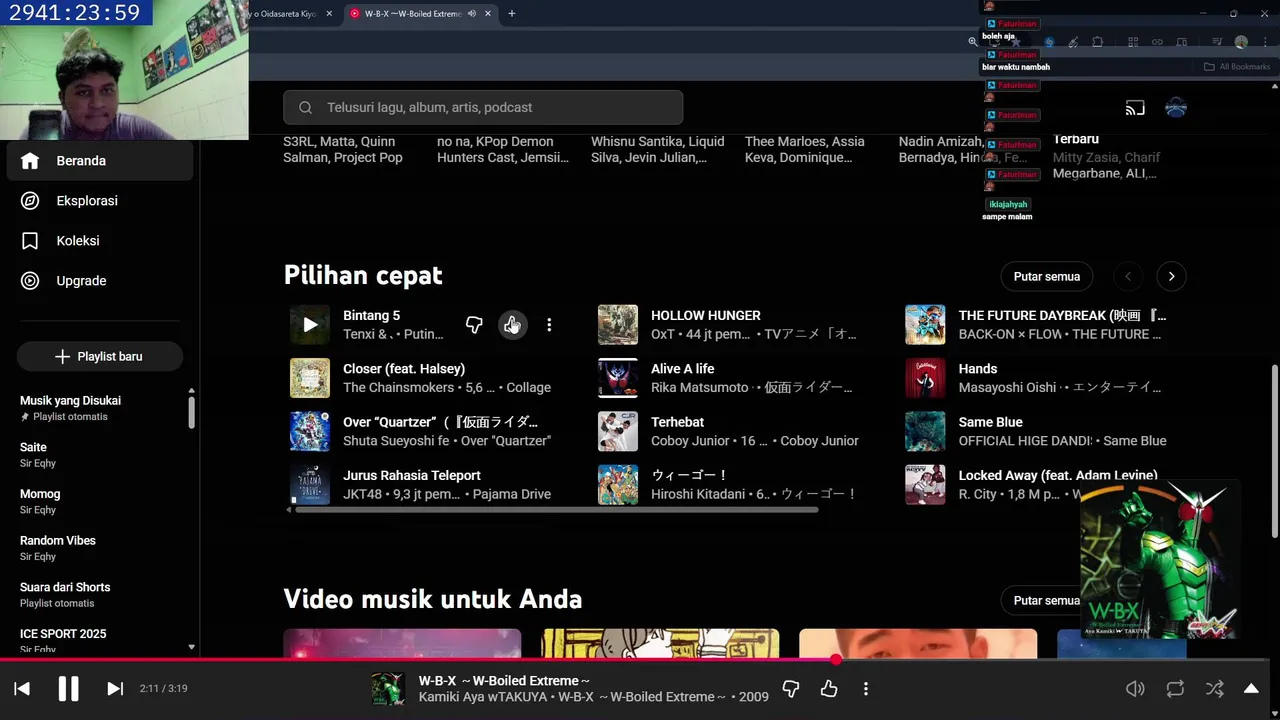Skip to the previous track

(22, 688)
